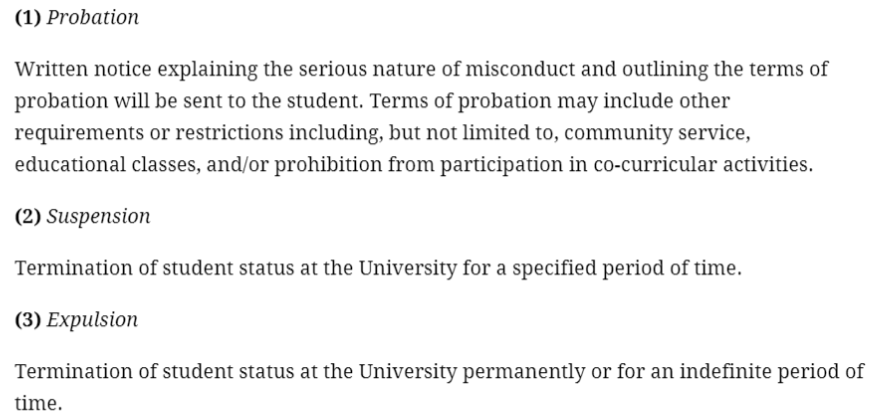Click the italic "Suspension" heading
This screenshot has height=418, width=883.
99,216
